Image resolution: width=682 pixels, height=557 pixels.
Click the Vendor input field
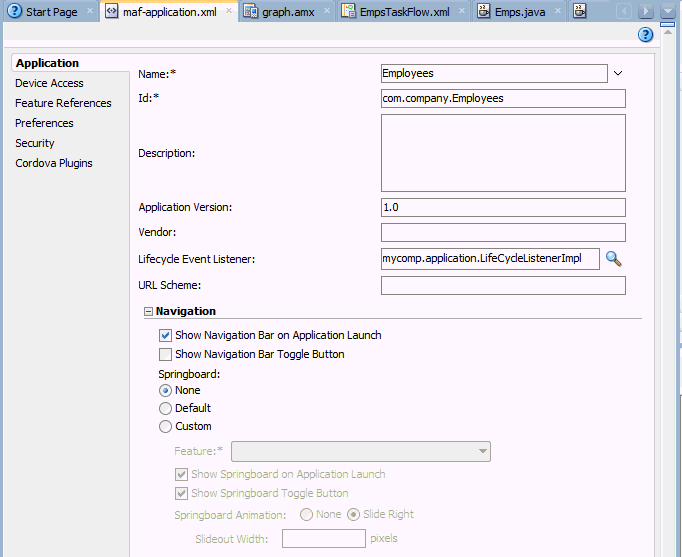503,233
